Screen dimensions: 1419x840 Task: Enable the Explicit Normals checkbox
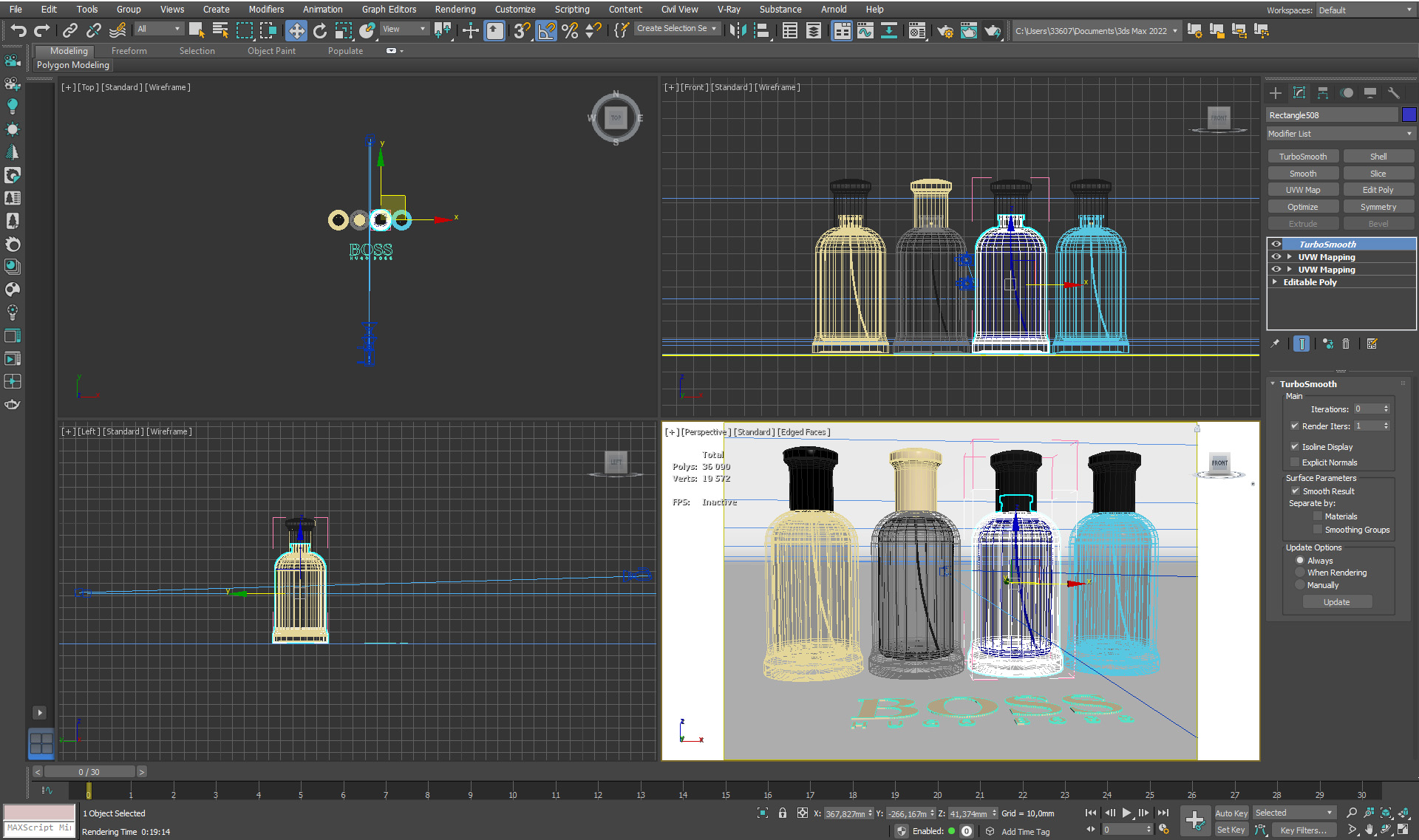(1295, 462)
